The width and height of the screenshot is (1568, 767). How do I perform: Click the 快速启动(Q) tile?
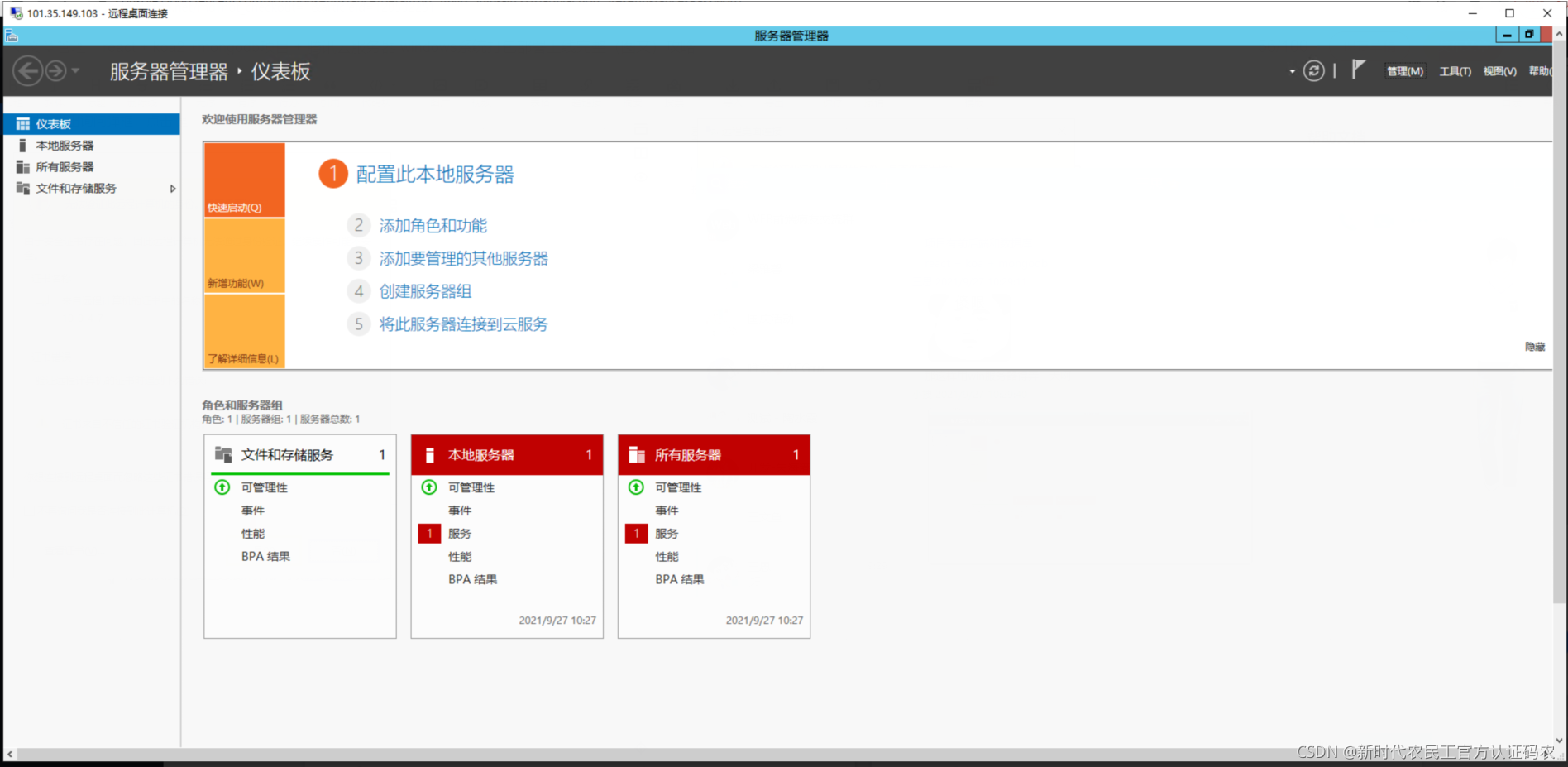coord(245,180)
